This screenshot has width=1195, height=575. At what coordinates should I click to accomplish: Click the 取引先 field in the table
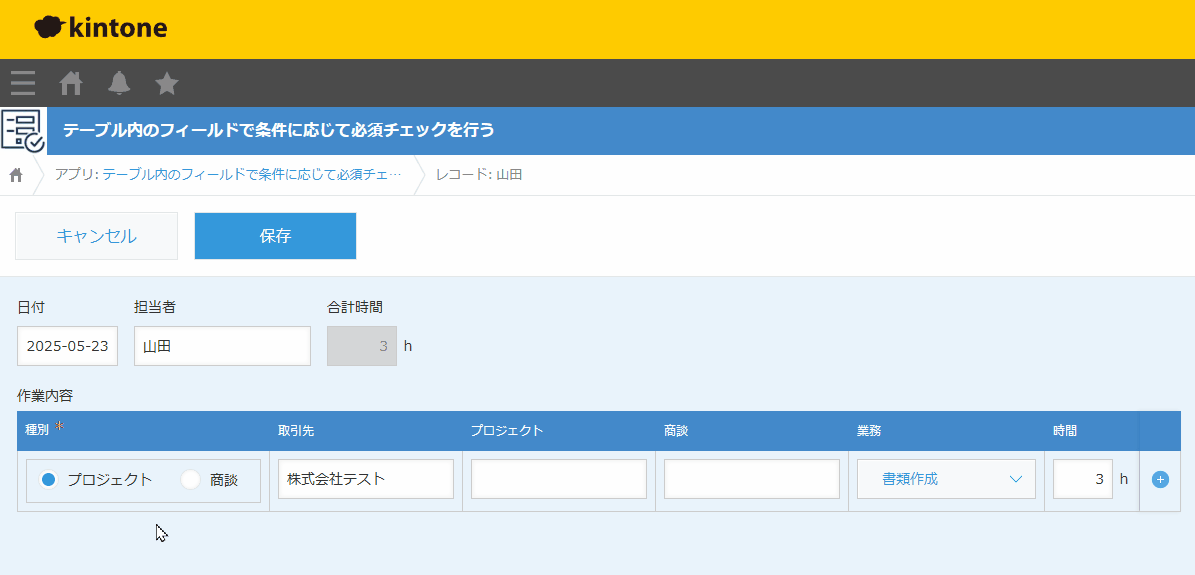[x=365, y=479]
